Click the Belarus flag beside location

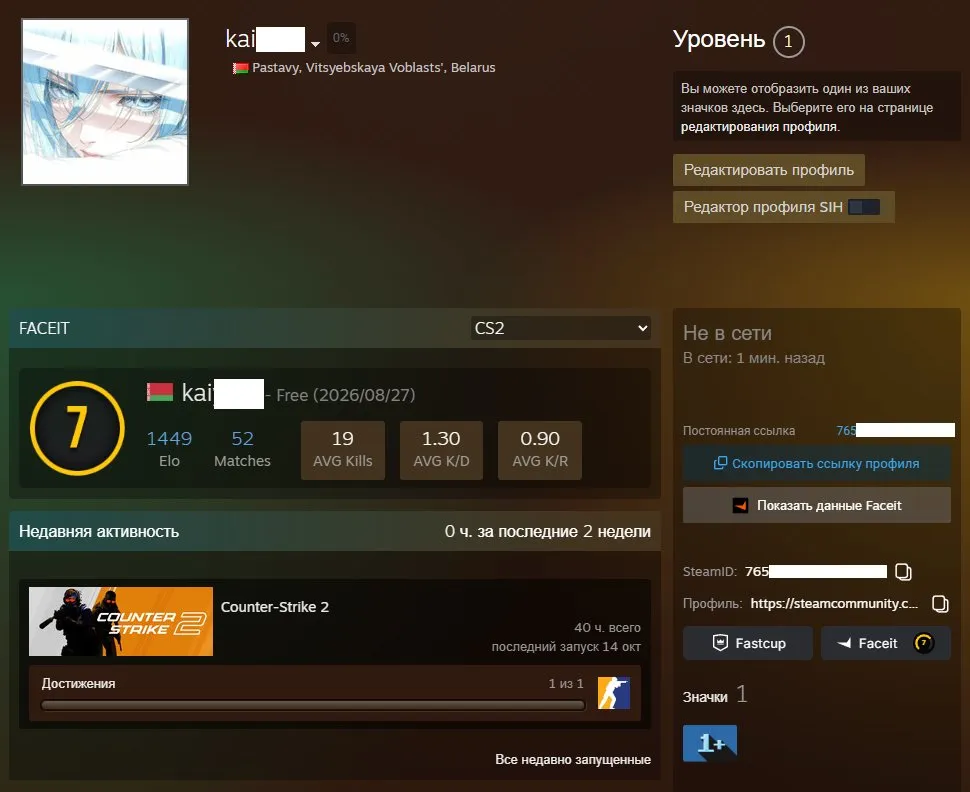click(x=240, y=68)
